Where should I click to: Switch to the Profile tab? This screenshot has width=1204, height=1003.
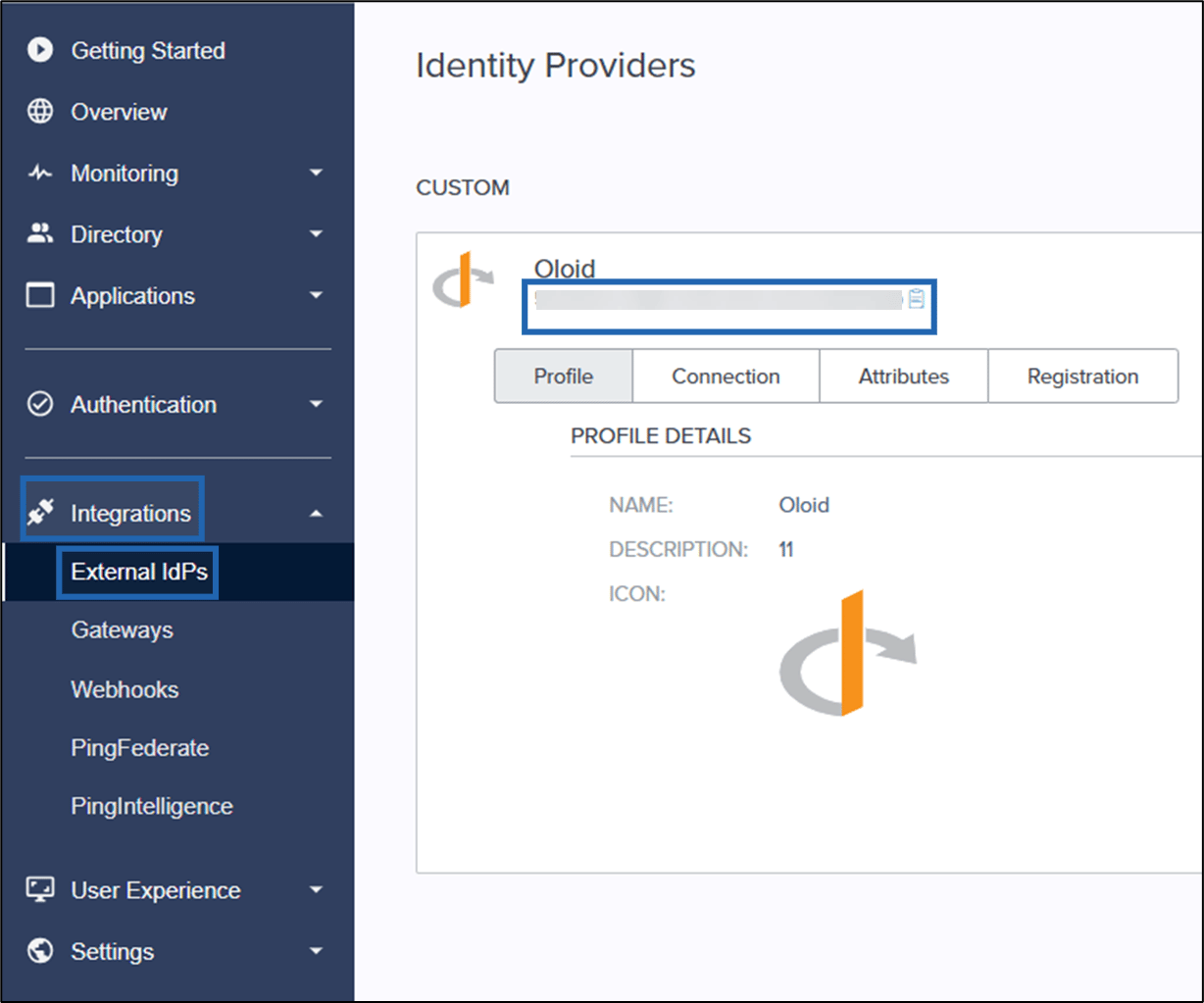(564, 376)
